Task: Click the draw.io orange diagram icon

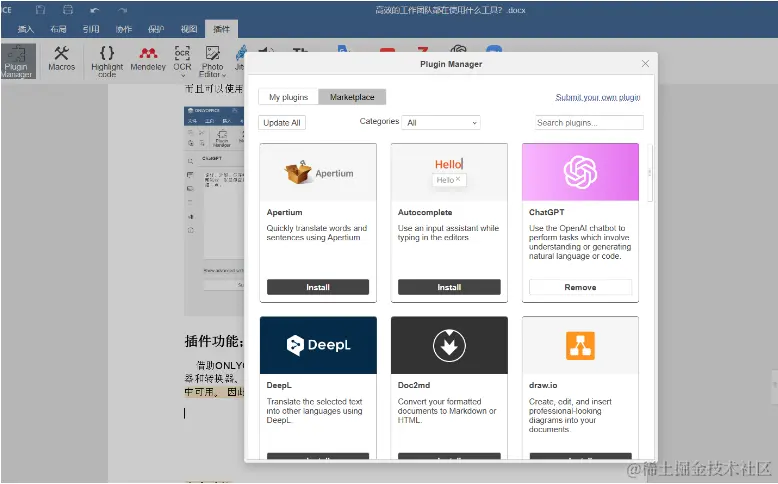Action: click(x=580, y=345)
